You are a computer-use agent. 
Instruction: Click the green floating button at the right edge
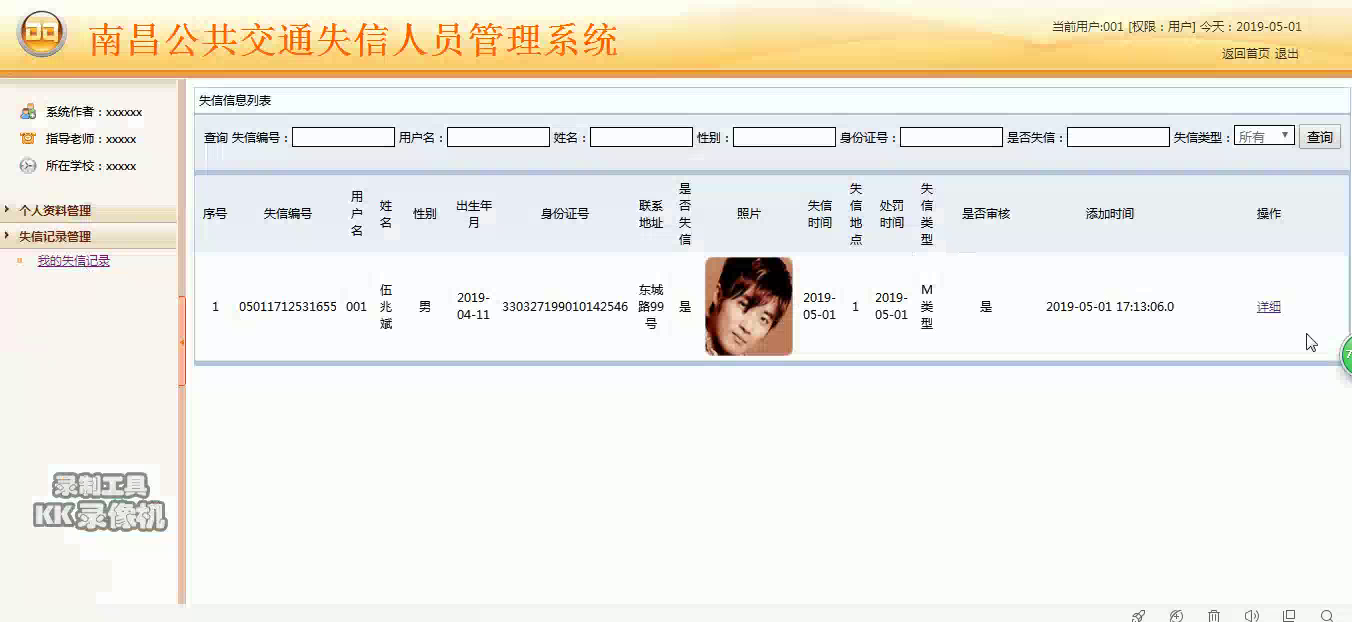tap(1346, 356)
